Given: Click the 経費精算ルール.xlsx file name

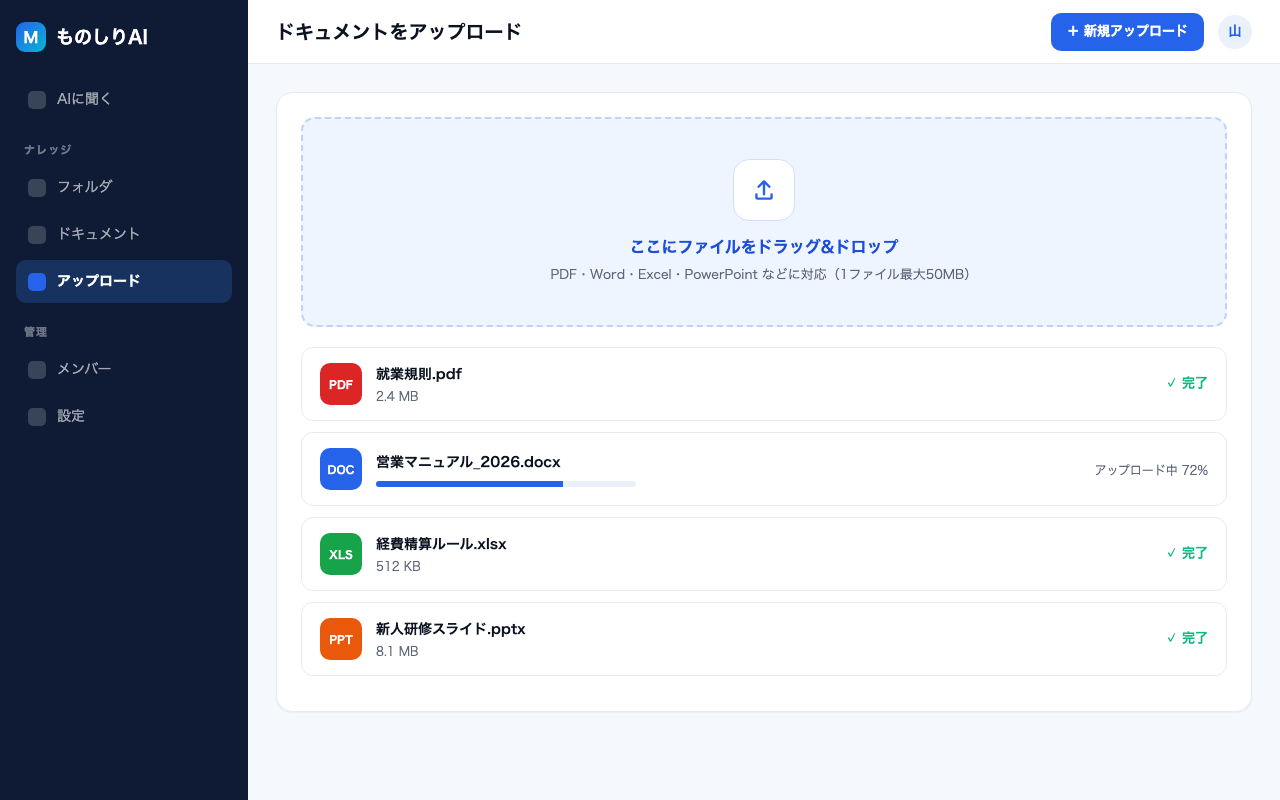Looking at the screenshot, I should pos(441,544).
